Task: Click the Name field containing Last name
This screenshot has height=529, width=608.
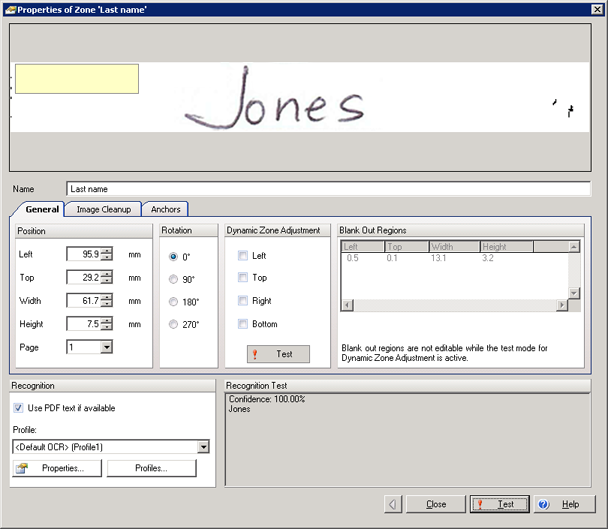Action: click(x=328, y=188)
